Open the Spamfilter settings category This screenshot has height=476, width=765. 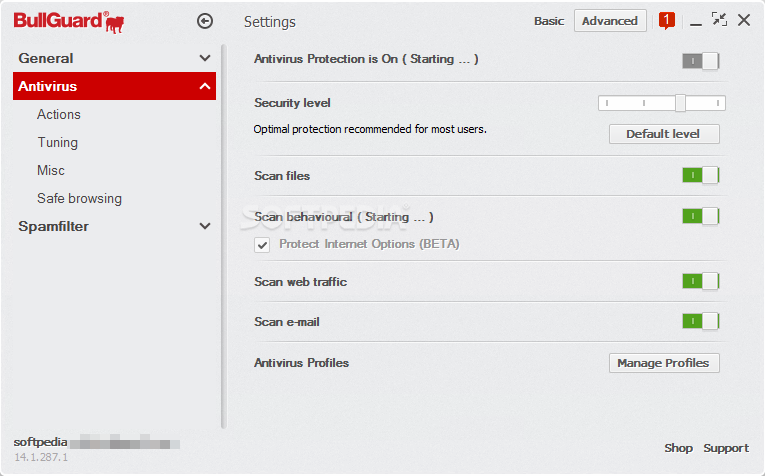coord(54,226)
